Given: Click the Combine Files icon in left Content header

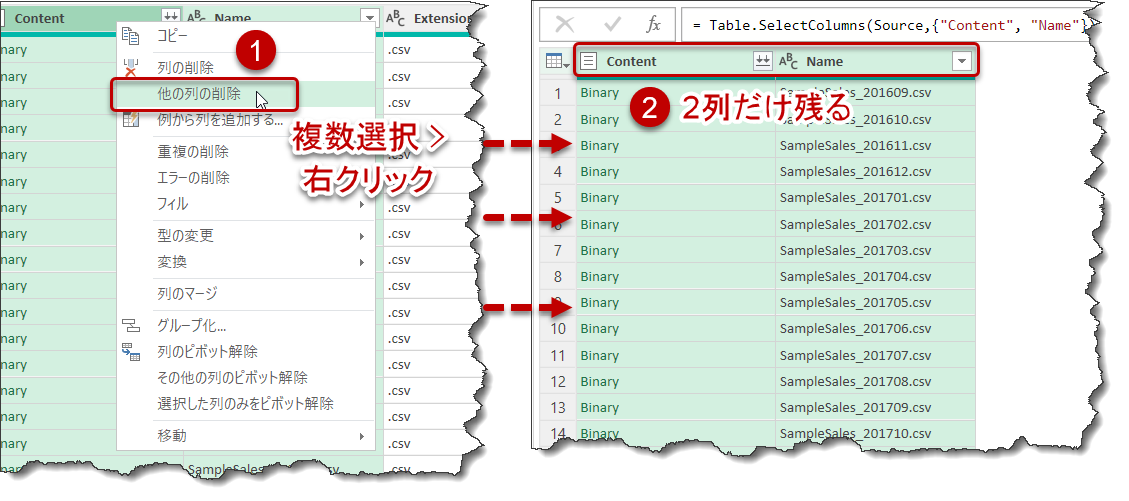Looking at the screenshot, I should 171,18.
